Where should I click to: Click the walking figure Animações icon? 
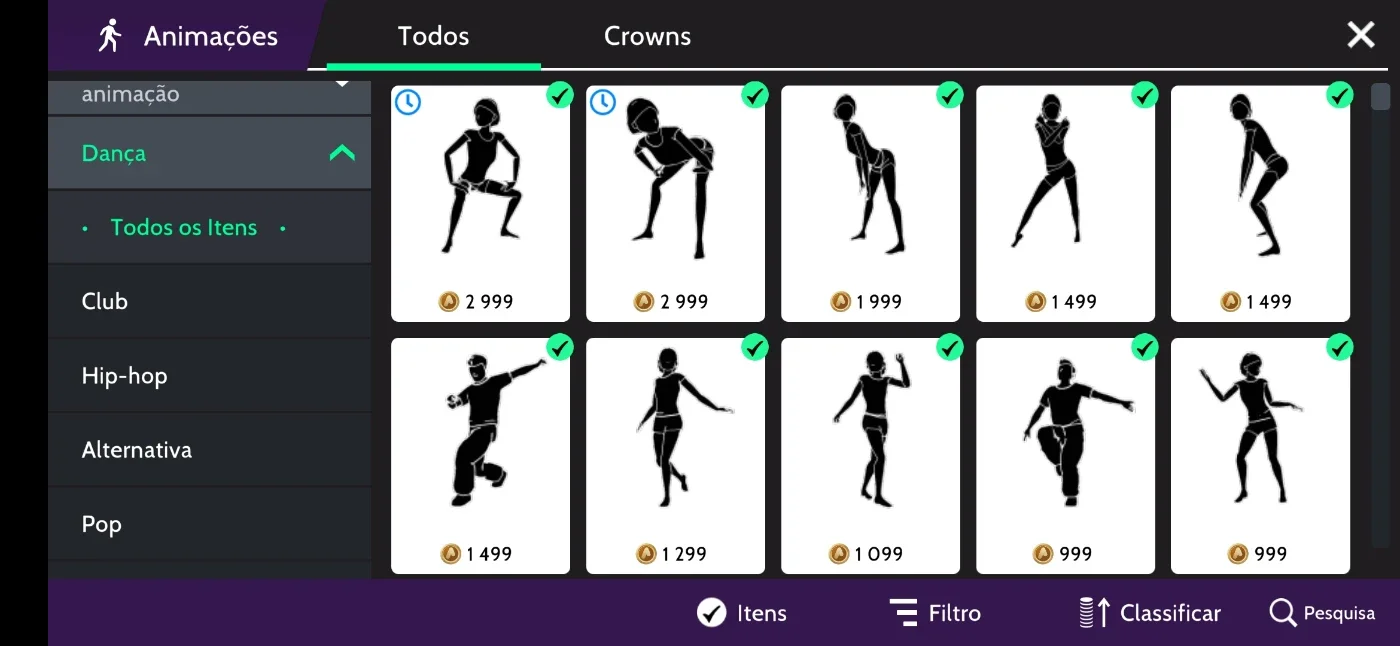pyautogui.click(x=110, y=36)
